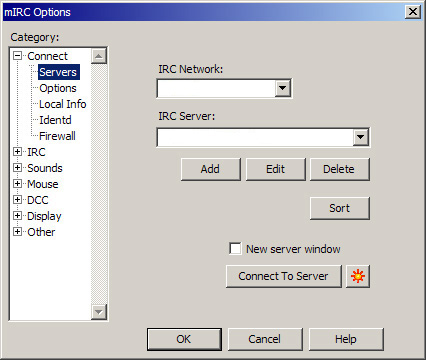Select the Connect category label

pos(47,56)
